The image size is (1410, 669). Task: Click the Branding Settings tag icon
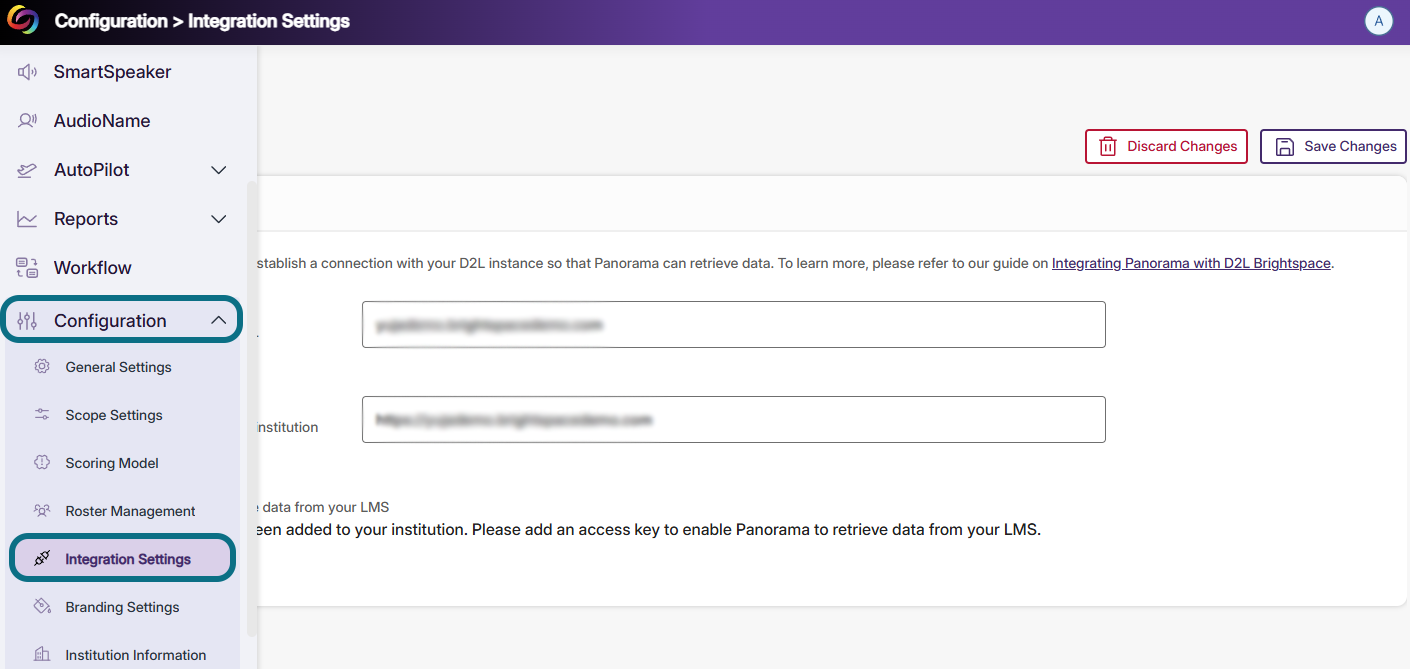42,607
